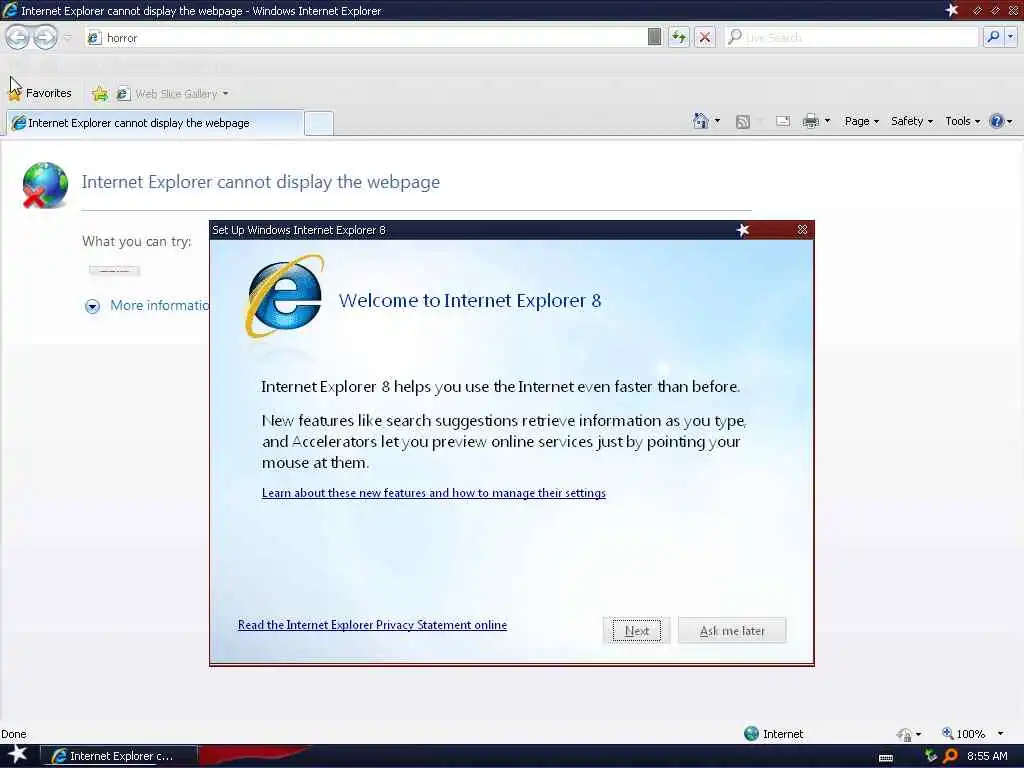This screenshot has height=768, width=1024.
Task: Click the RSS Feeds icon
Action: [x=743, y=121]
